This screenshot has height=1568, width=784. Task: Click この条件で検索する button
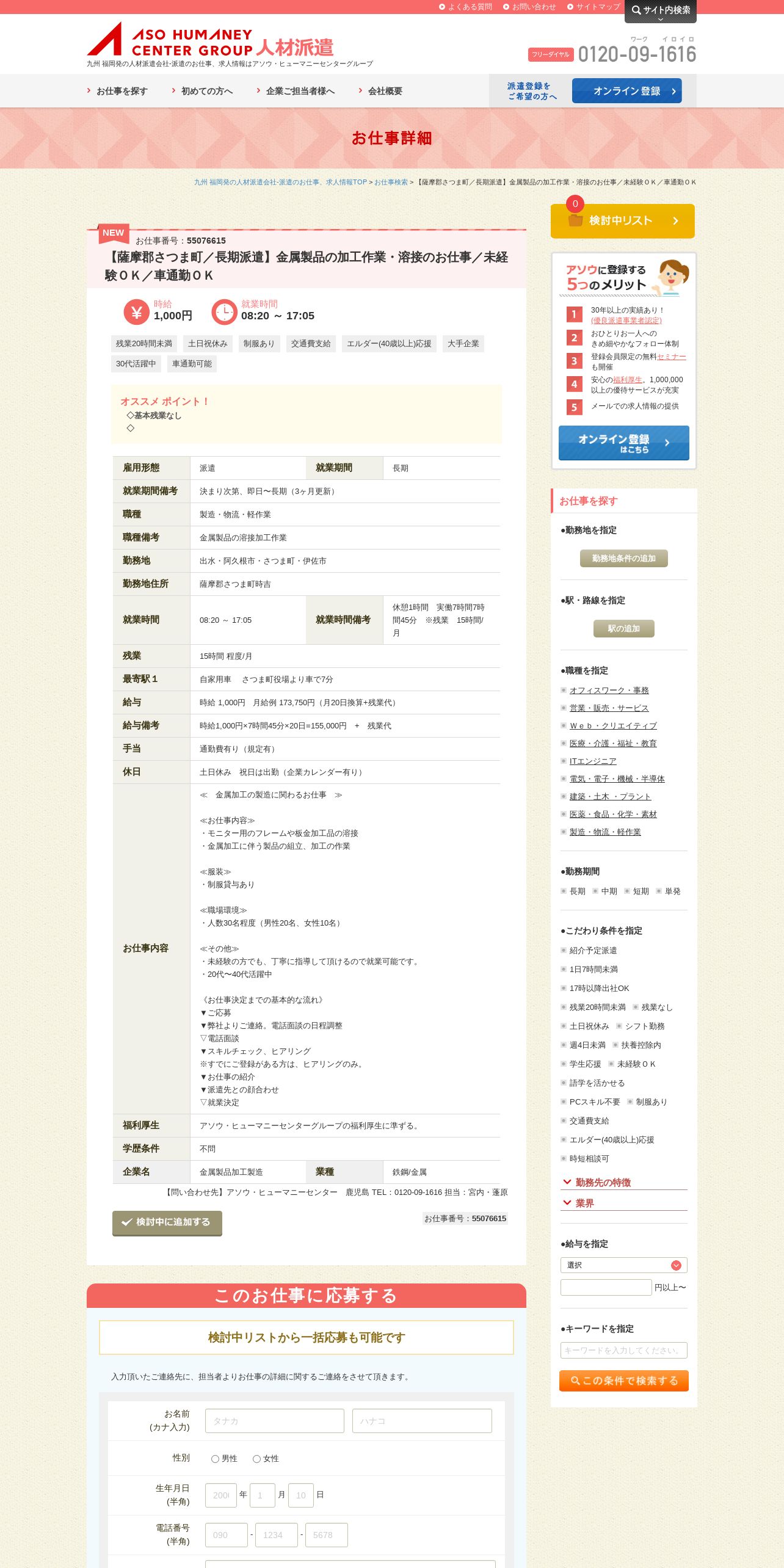(624, 1381)
